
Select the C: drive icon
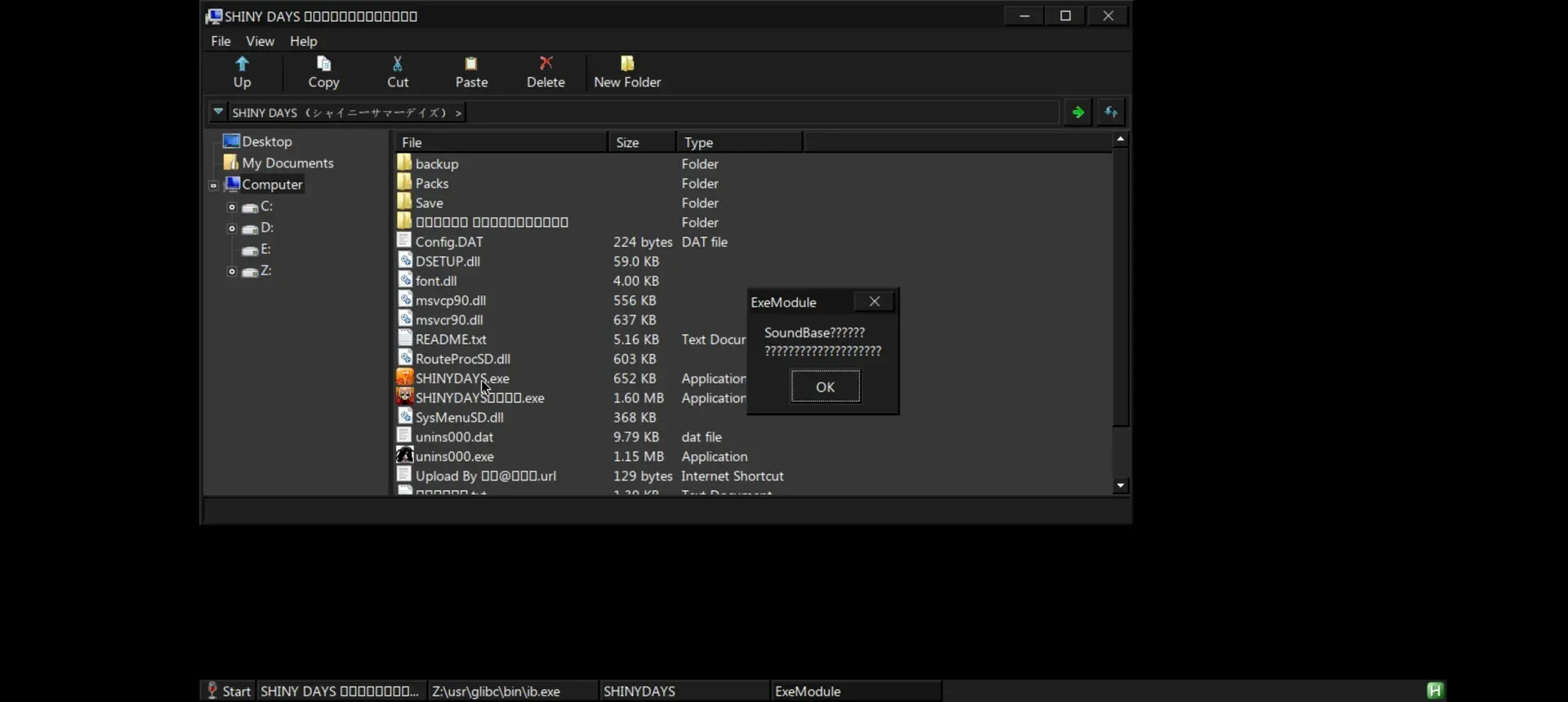(x=251, y=208)
